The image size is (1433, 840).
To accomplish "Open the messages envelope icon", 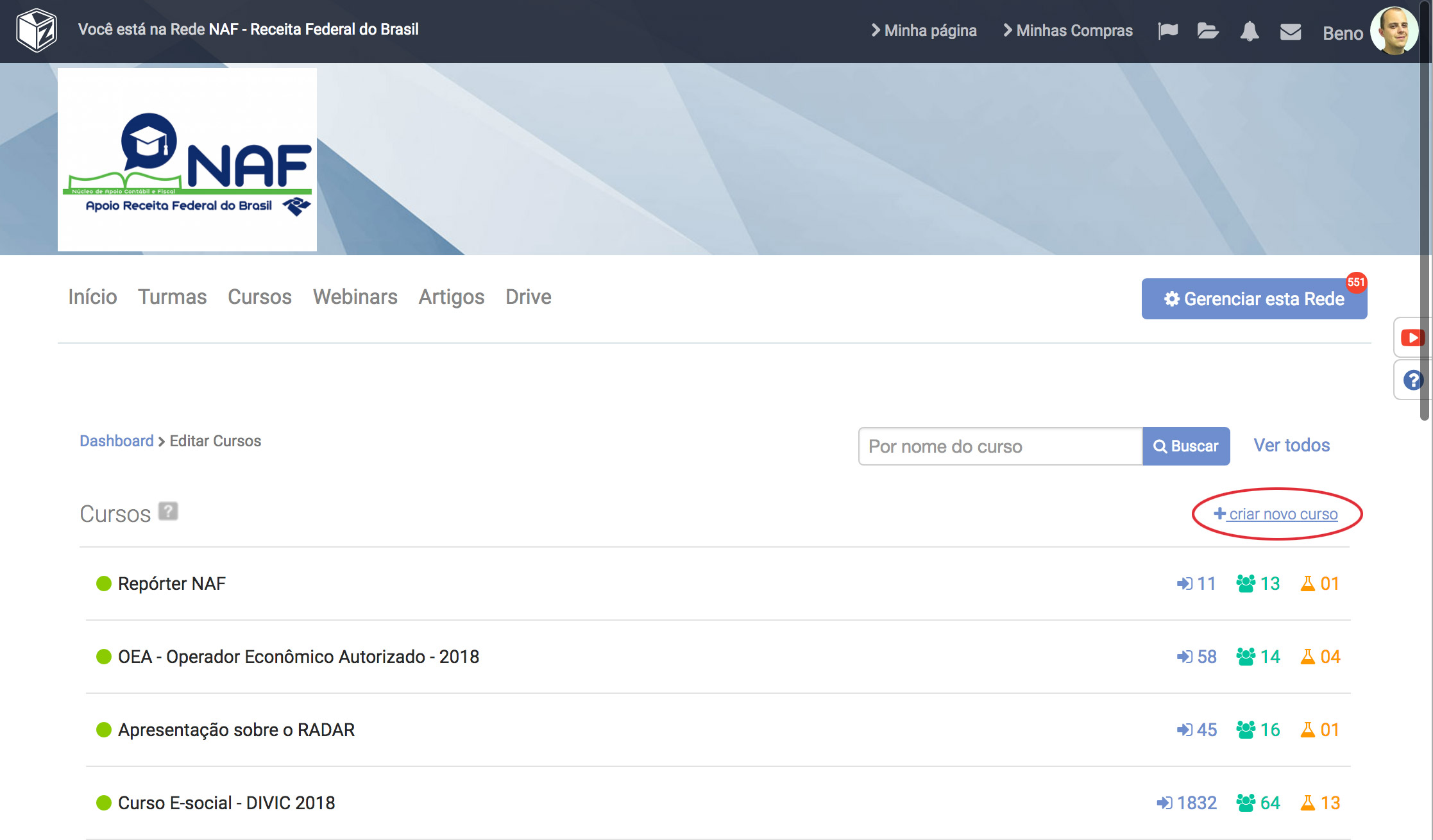I will pyautogui.click(x=1290, y=31).
